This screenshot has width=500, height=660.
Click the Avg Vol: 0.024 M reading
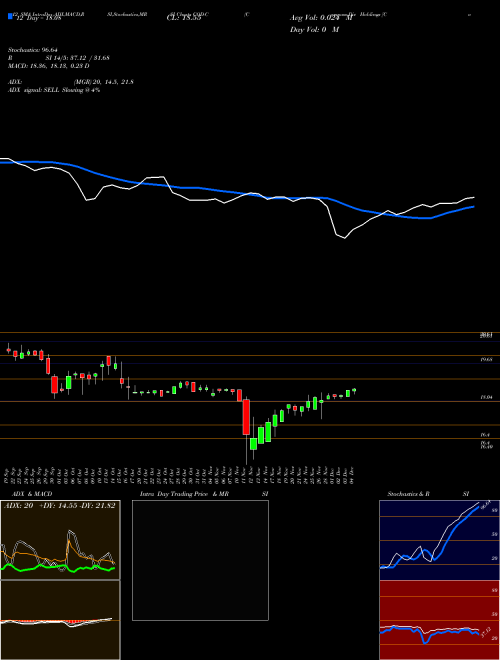coord(321,18)
